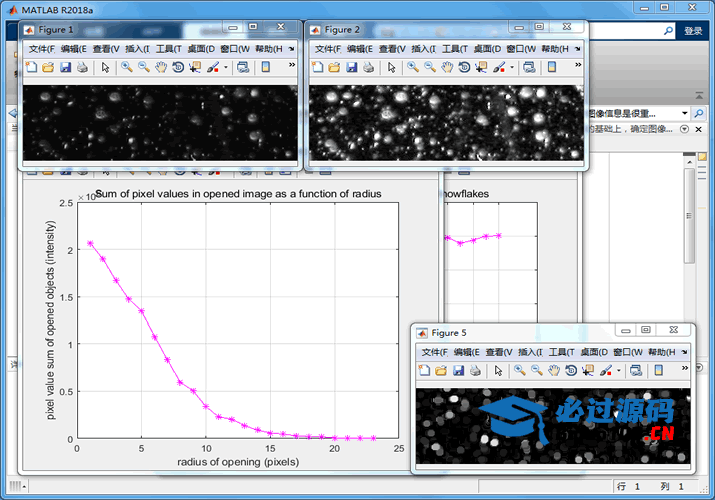Open the documentation combo box dropdown arrow
This screenshot has width=715, height=500.
coord(684,113)
